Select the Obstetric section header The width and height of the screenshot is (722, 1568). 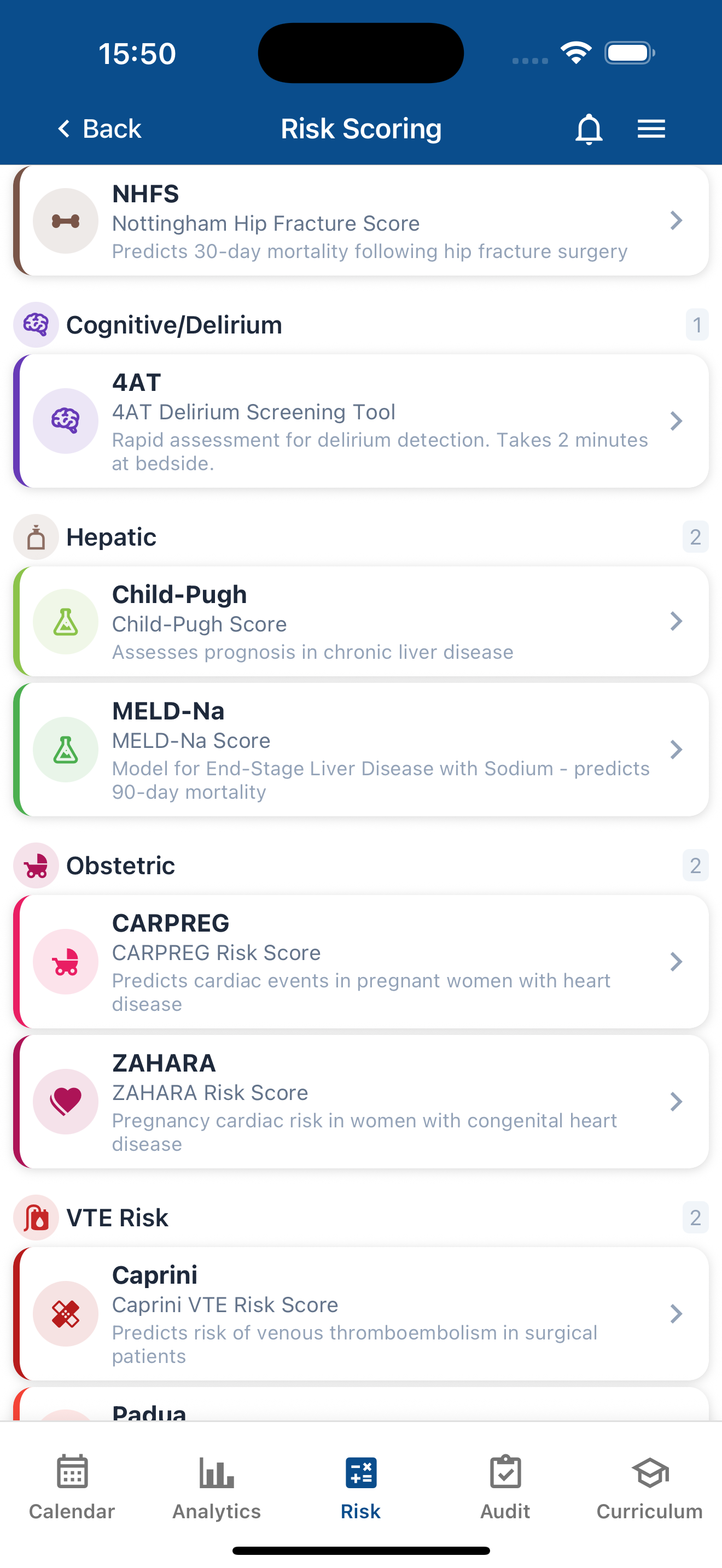pyautogui.click(x=120, y=865)
